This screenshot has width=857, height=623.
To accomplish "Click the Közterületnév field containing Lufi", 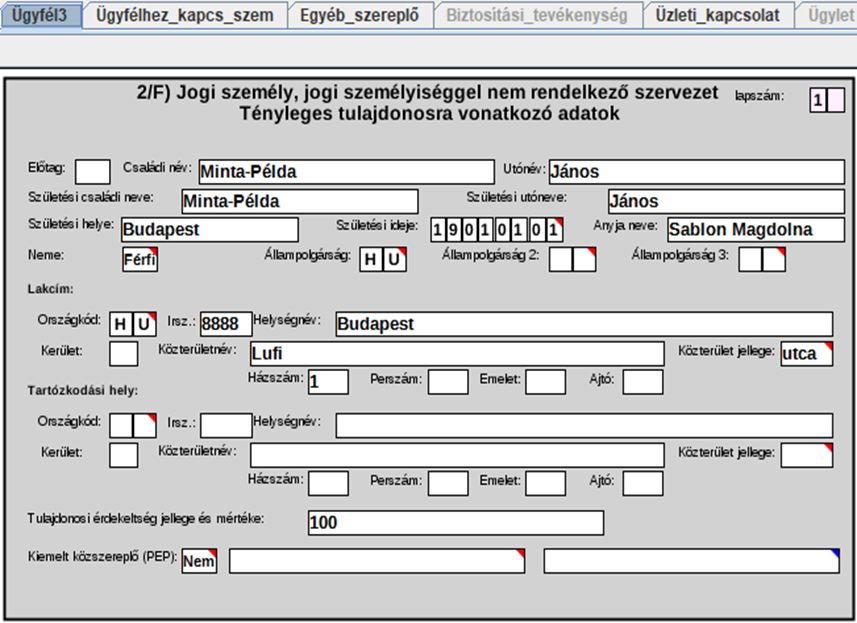I will (x=455, y=354).
